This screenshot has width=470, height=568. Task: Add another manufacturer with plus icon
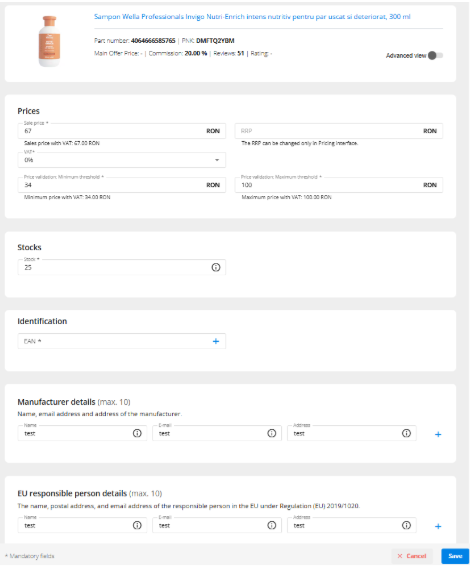(438, 434)
